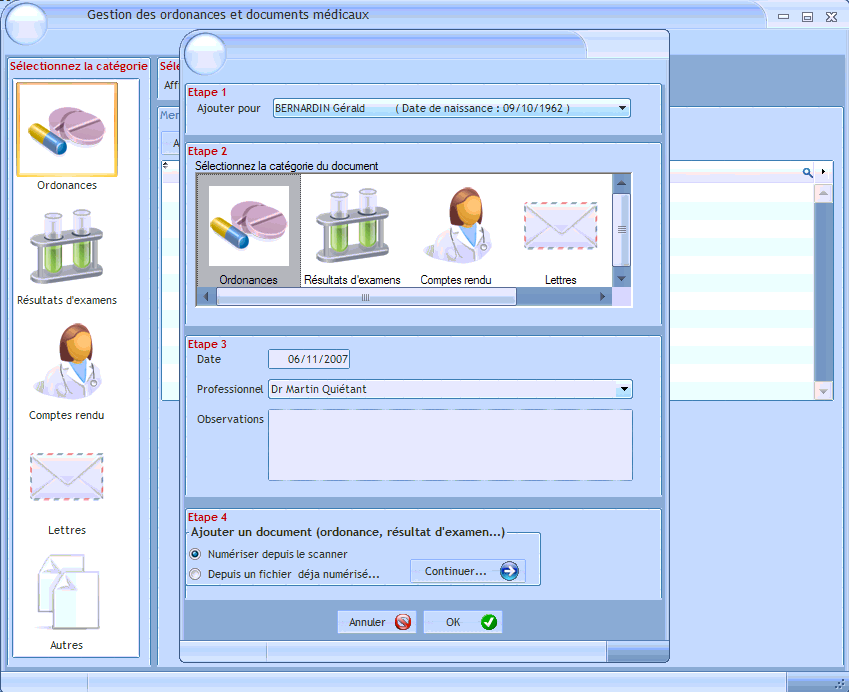
Task: Enable Numériser depuis le scanner option
Action: 195,553
